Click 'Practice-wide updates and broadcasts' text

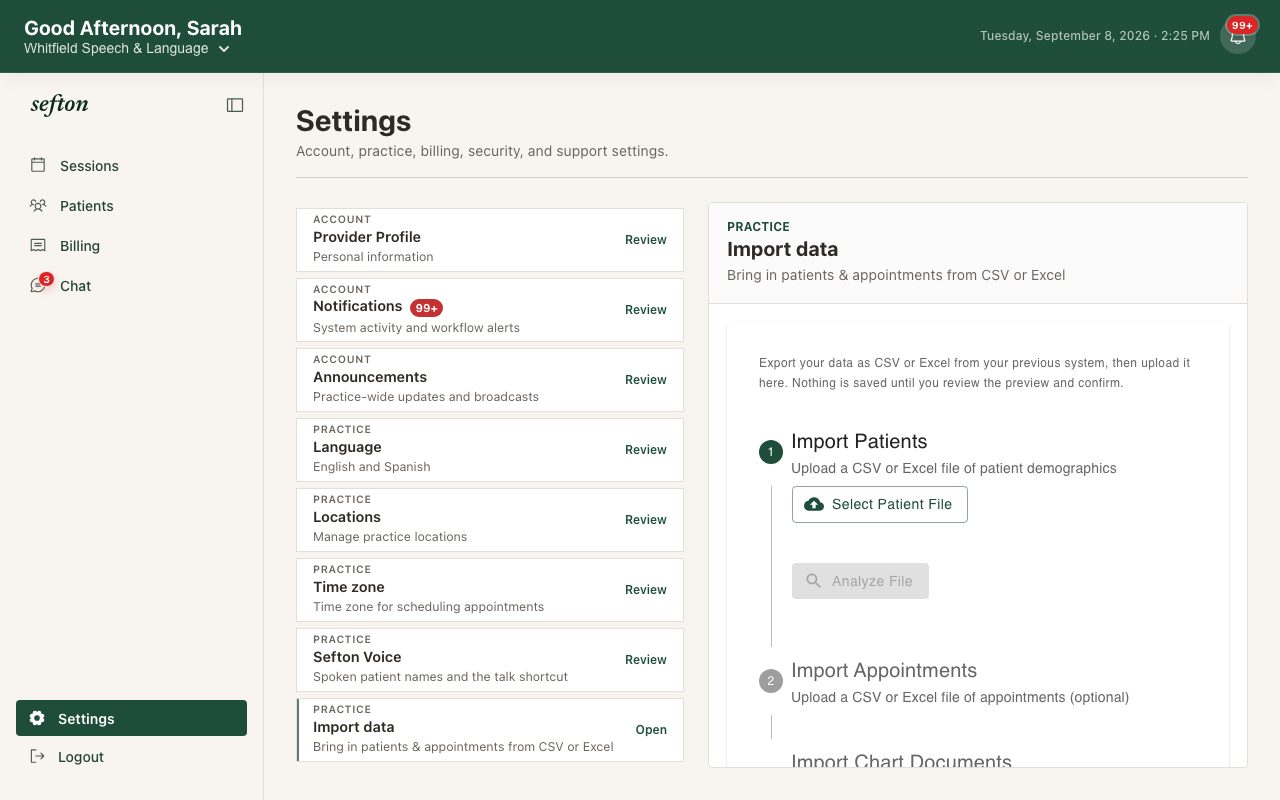pyautogui.click(x=426, y=397)
